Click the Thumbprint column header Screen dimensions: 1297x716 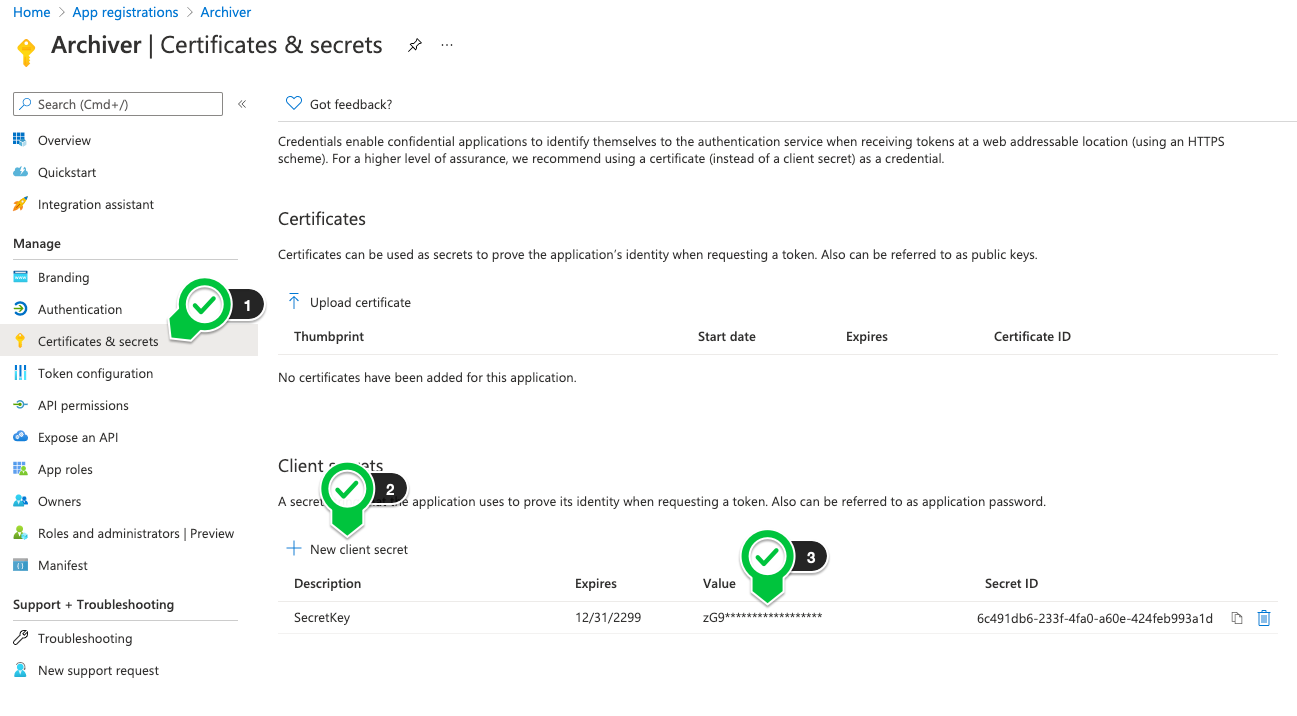pos(329,336)
